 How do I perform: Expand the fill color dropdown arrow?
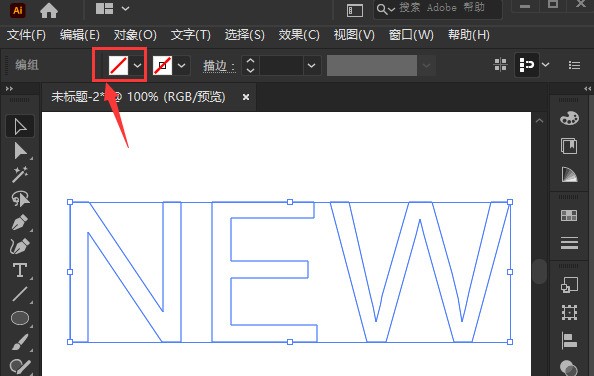[x=138, y=66]
